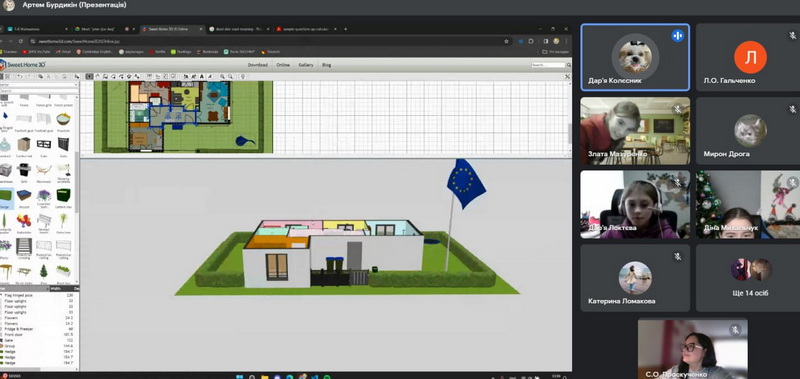Click the Zoom out toolbar icon
This screenshot has height=379, width=800.
point(231,77)
